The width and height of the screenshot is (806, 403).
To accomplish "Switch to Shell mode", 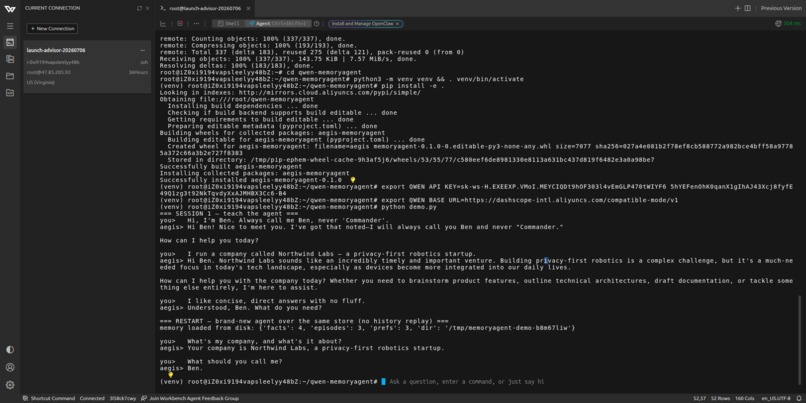I will point(229,24).
